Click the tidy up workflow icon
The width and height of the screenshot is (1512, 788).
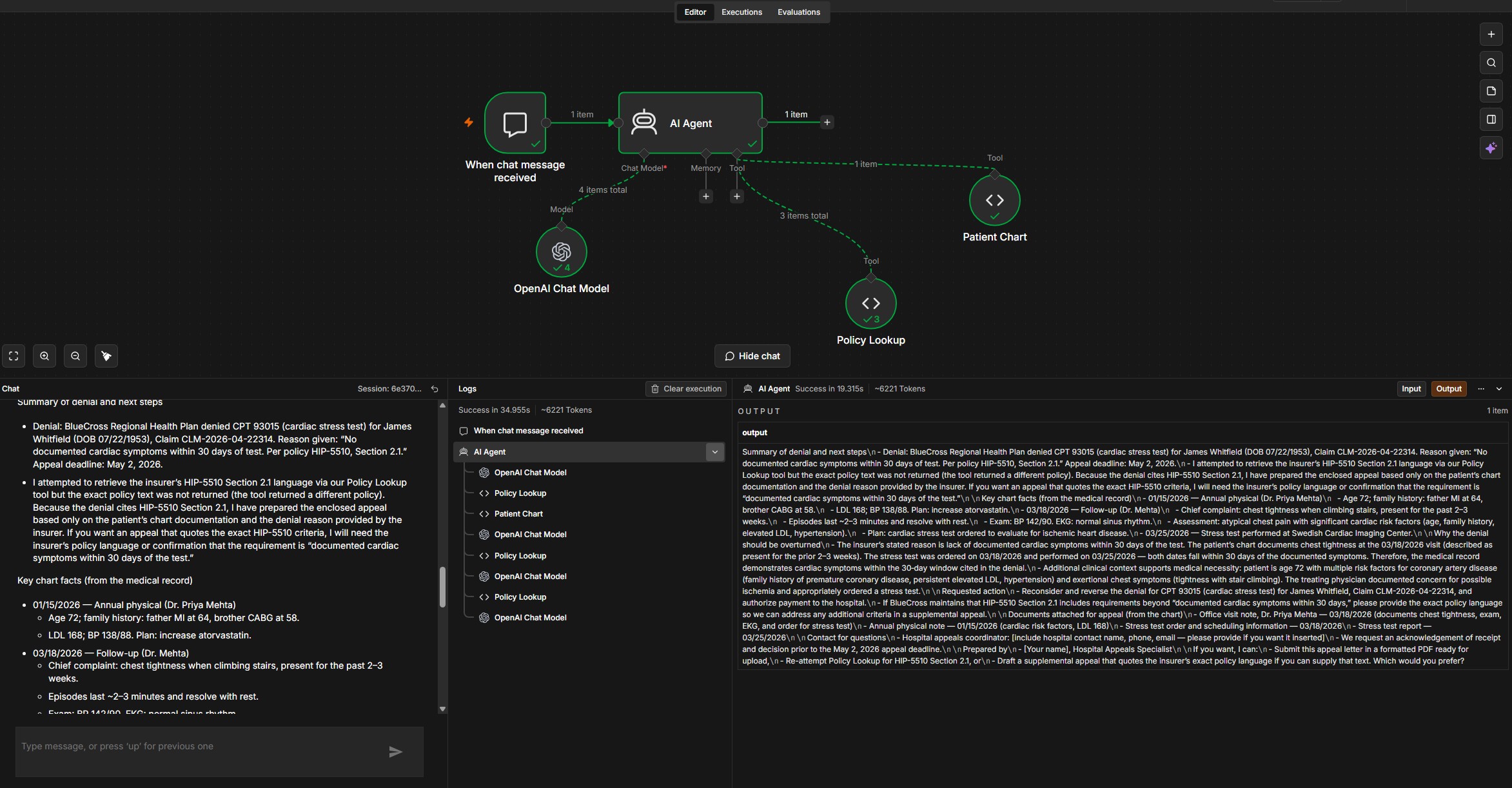[x=106, y=356]
